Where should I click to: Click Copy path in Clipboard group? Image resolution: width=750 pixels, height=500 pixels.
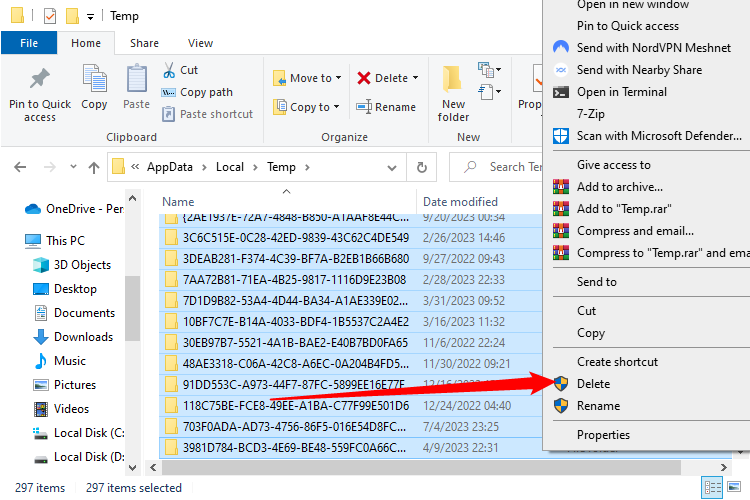coord(206,92)
